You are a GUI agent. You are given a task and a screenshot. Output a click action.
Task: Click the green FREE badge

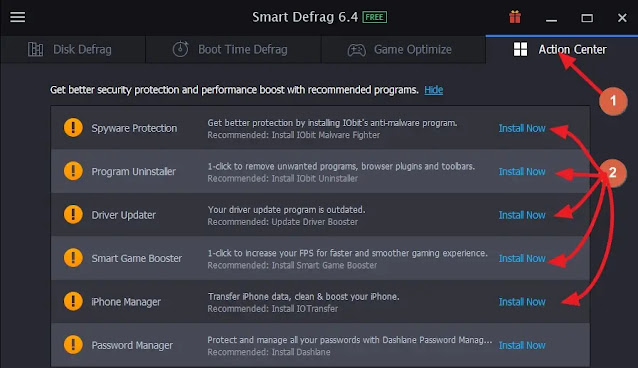click(x=375, y=17)
